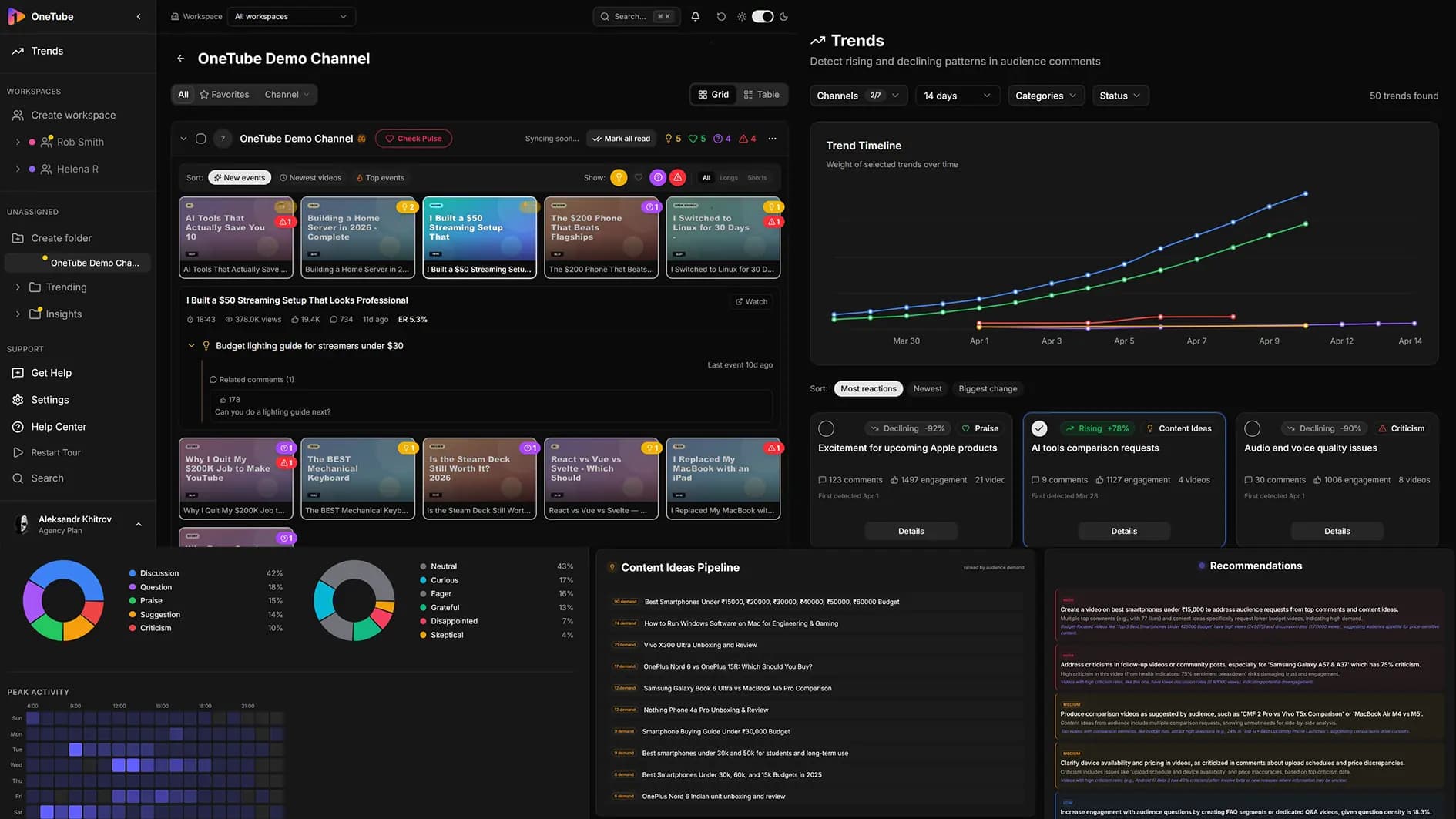Collapse the Budget lighting guide idea
The height and width of the screenshot is (819, 1456).
click(x=191, y=346)
